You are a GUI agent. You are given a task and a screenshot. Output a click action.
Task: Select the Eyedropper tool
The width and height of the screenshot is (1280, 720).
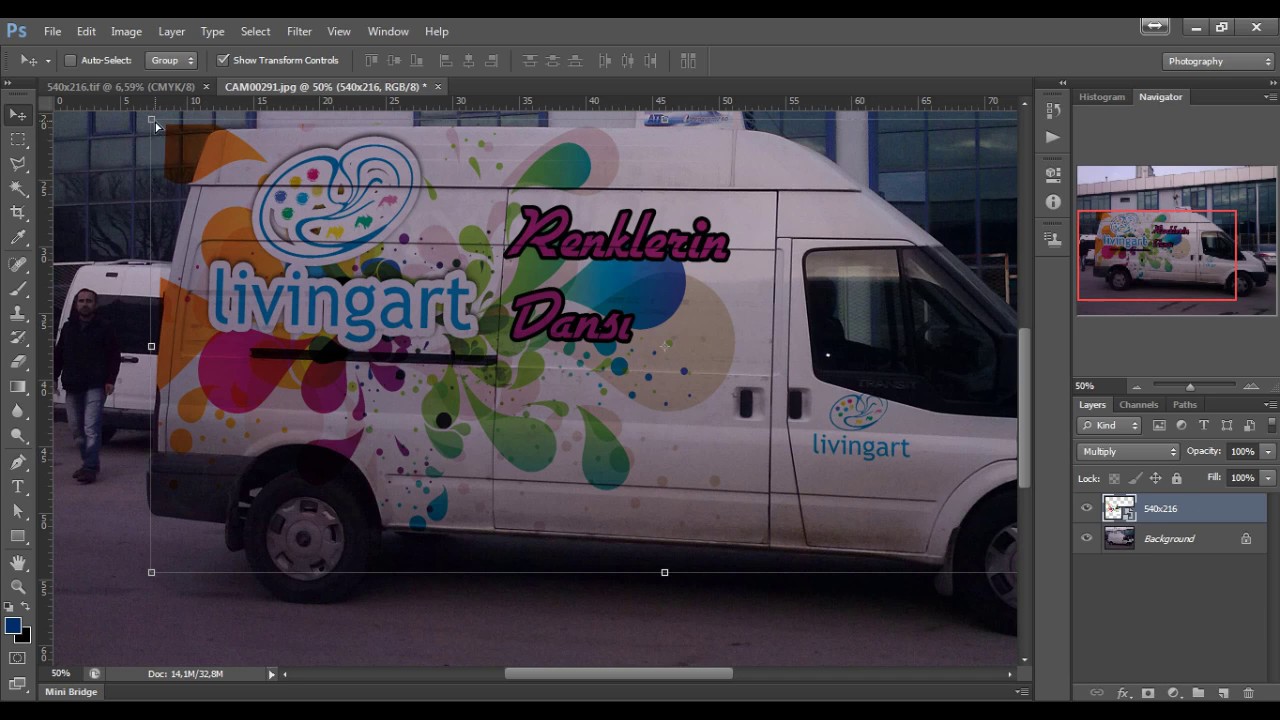point(18,238)
